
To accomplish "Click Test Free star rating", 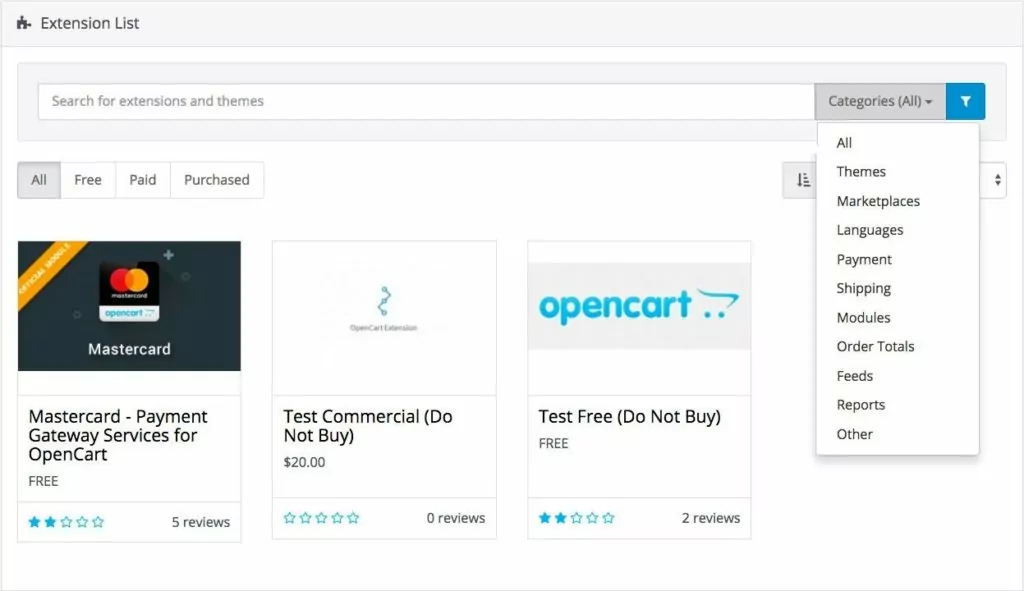I will pos(577,518).
